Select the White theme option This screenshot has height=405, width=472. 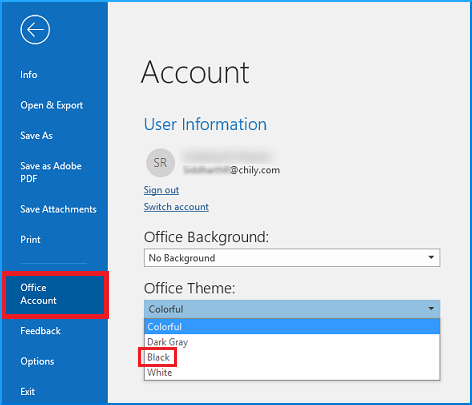point(292,372)
